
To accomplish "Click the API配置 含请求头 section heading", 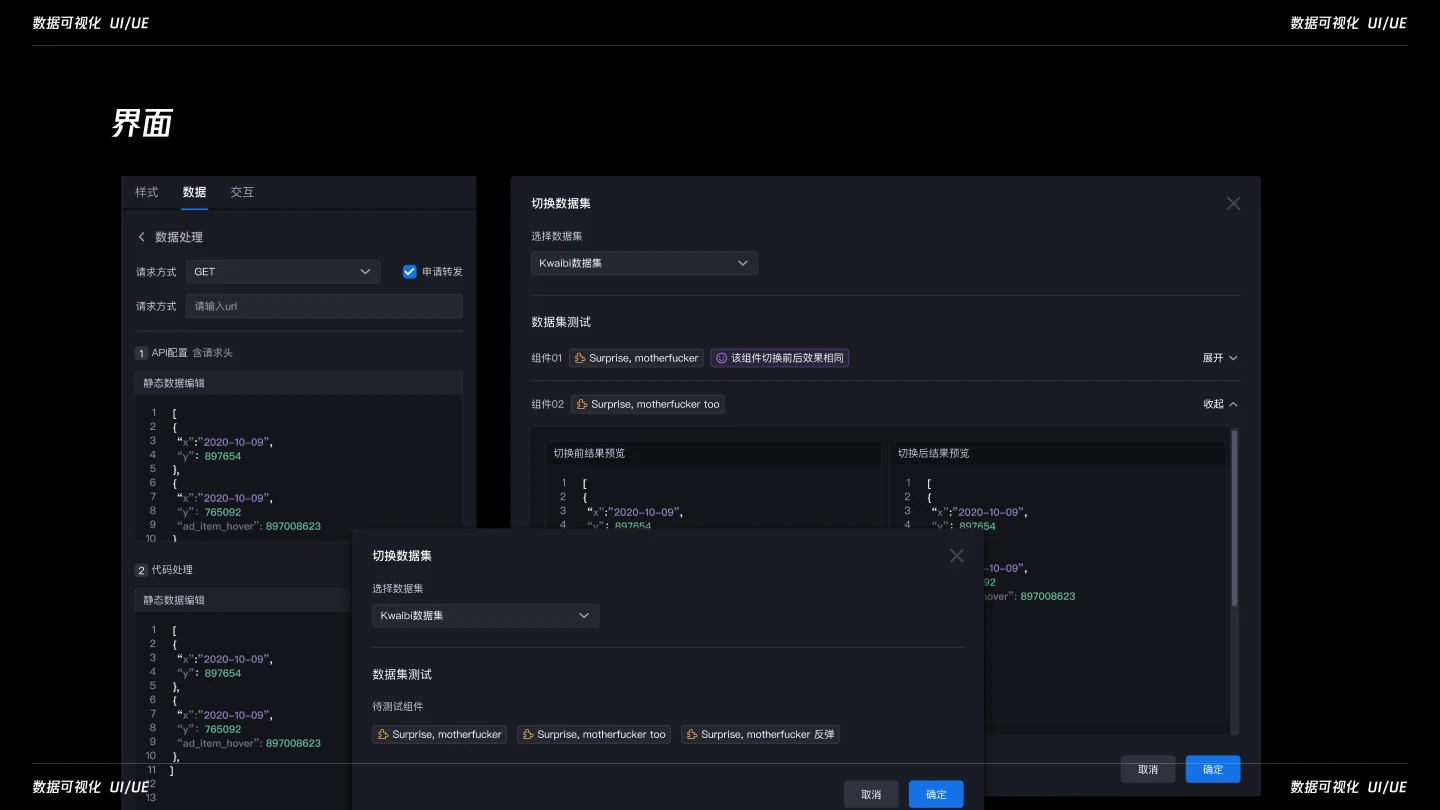I will 184,353.
